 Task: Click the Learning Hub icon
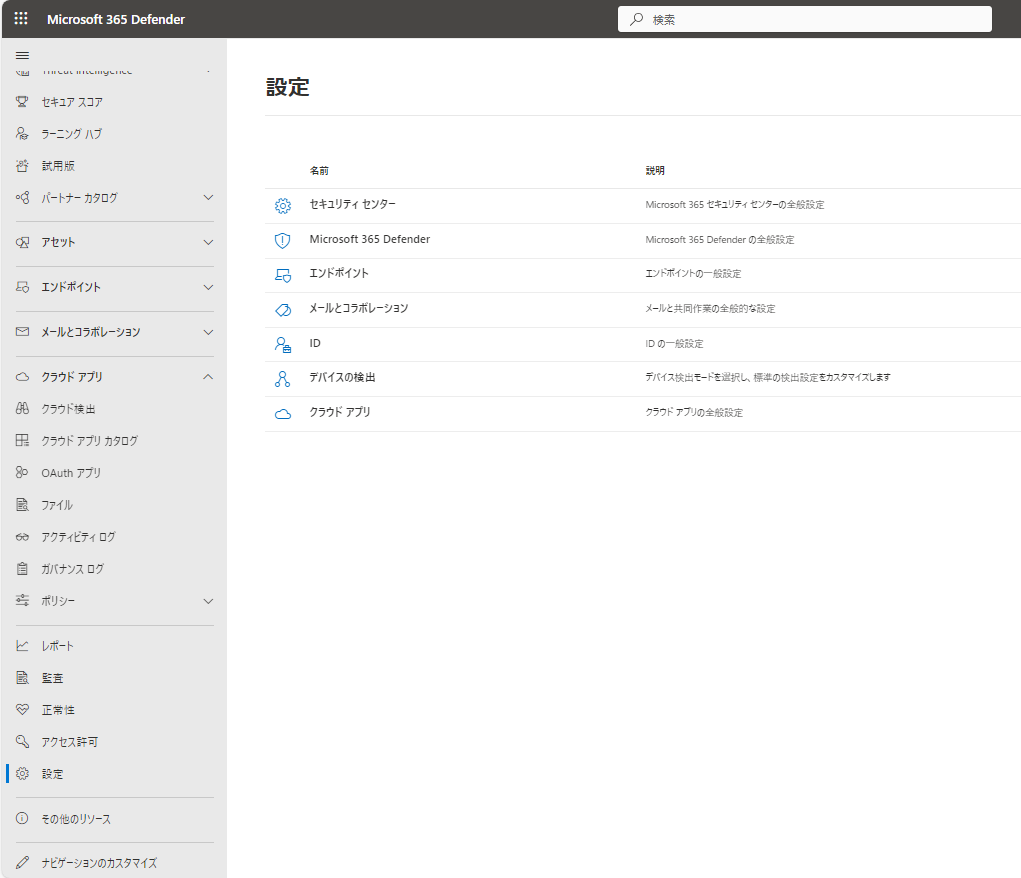point(22,134)
